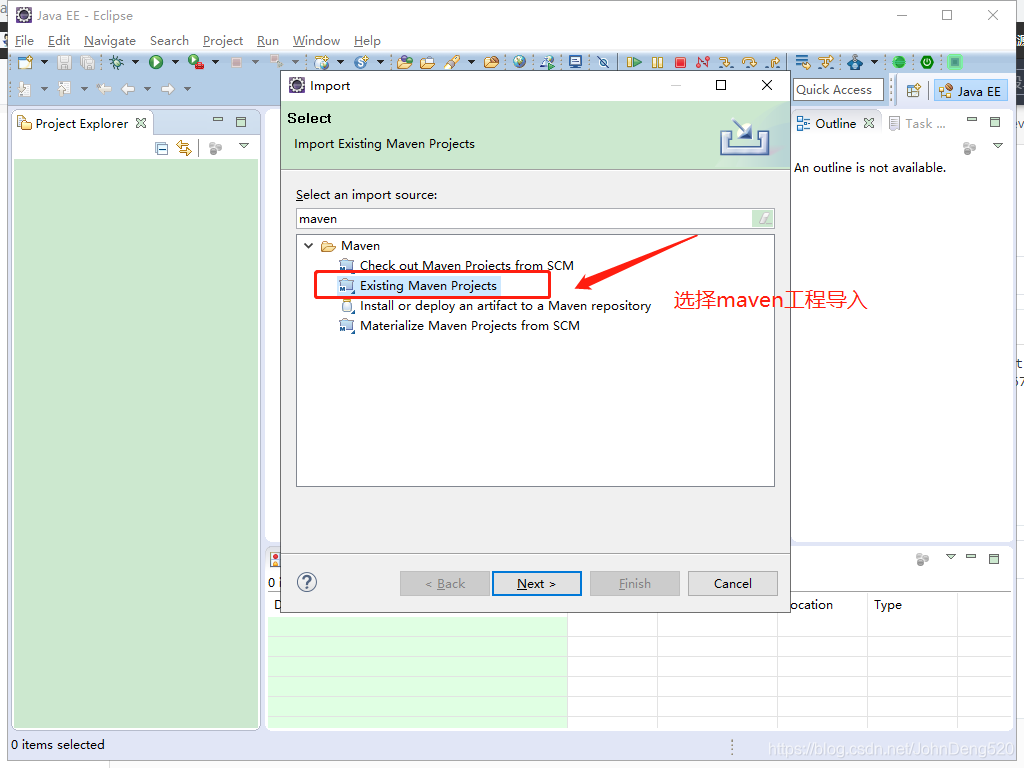The width and height of the screenshot is (1024, 768).
Task: Click the red Terminate icon
Action: point(680,62)
